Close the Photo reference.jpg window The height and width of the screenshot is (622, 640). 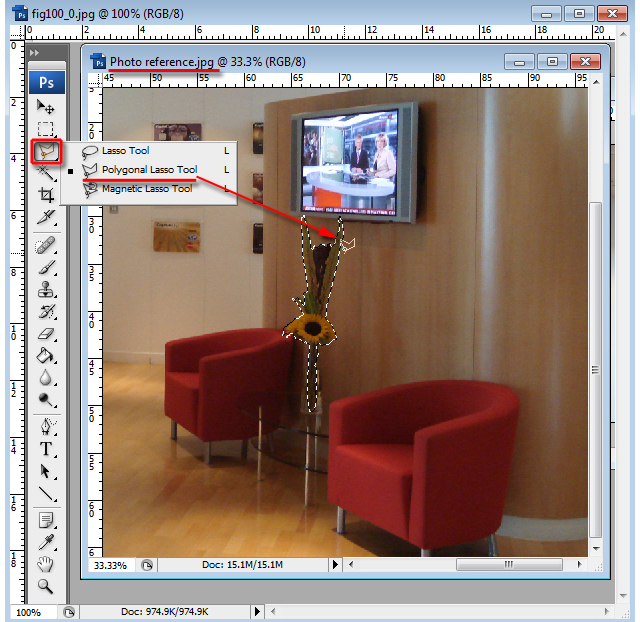pyautogui.click(x=585, y=62)
